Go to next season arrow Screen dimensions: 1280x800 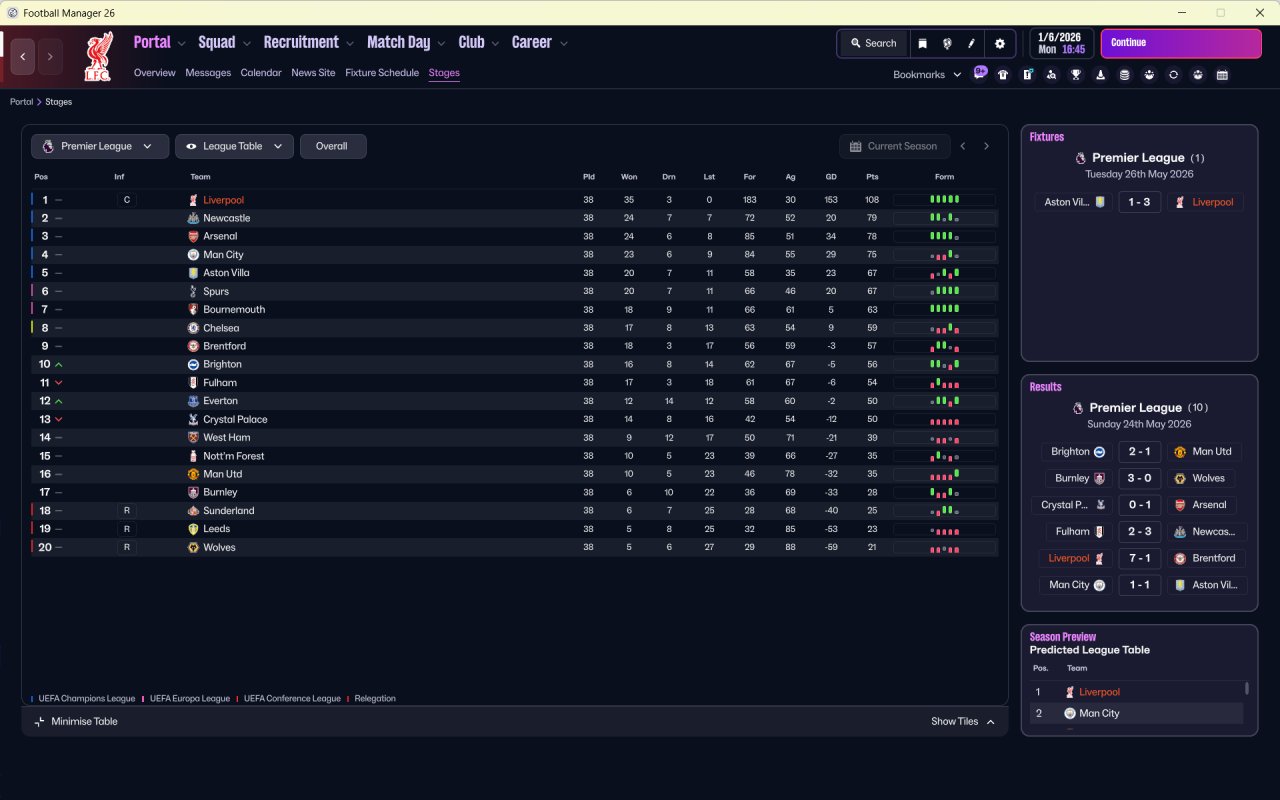[986, 146]
